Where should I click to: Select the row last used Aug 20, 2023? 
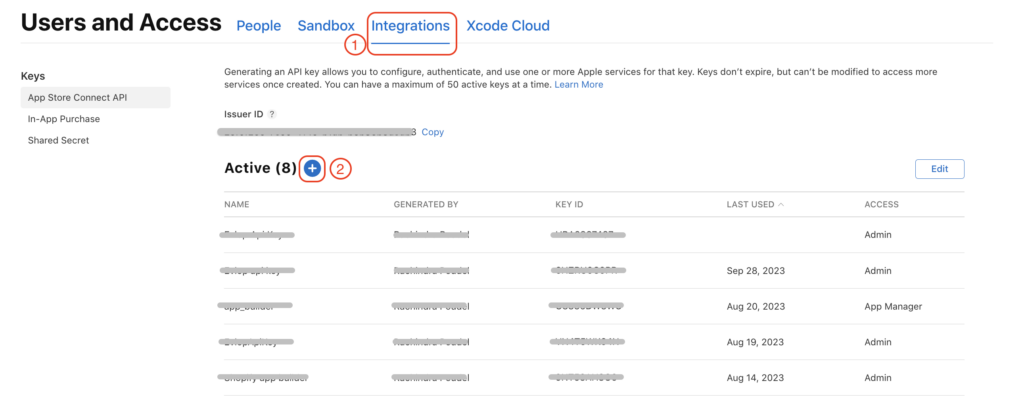click(594, 307)
